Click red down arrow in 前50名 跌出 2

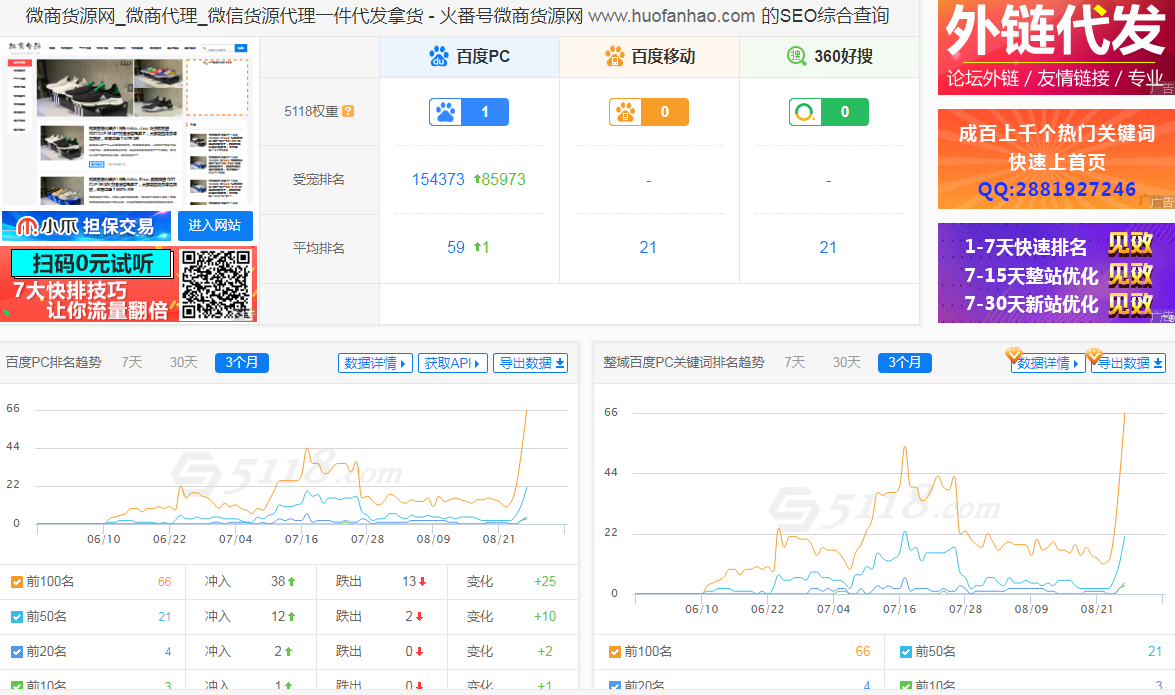419,617
